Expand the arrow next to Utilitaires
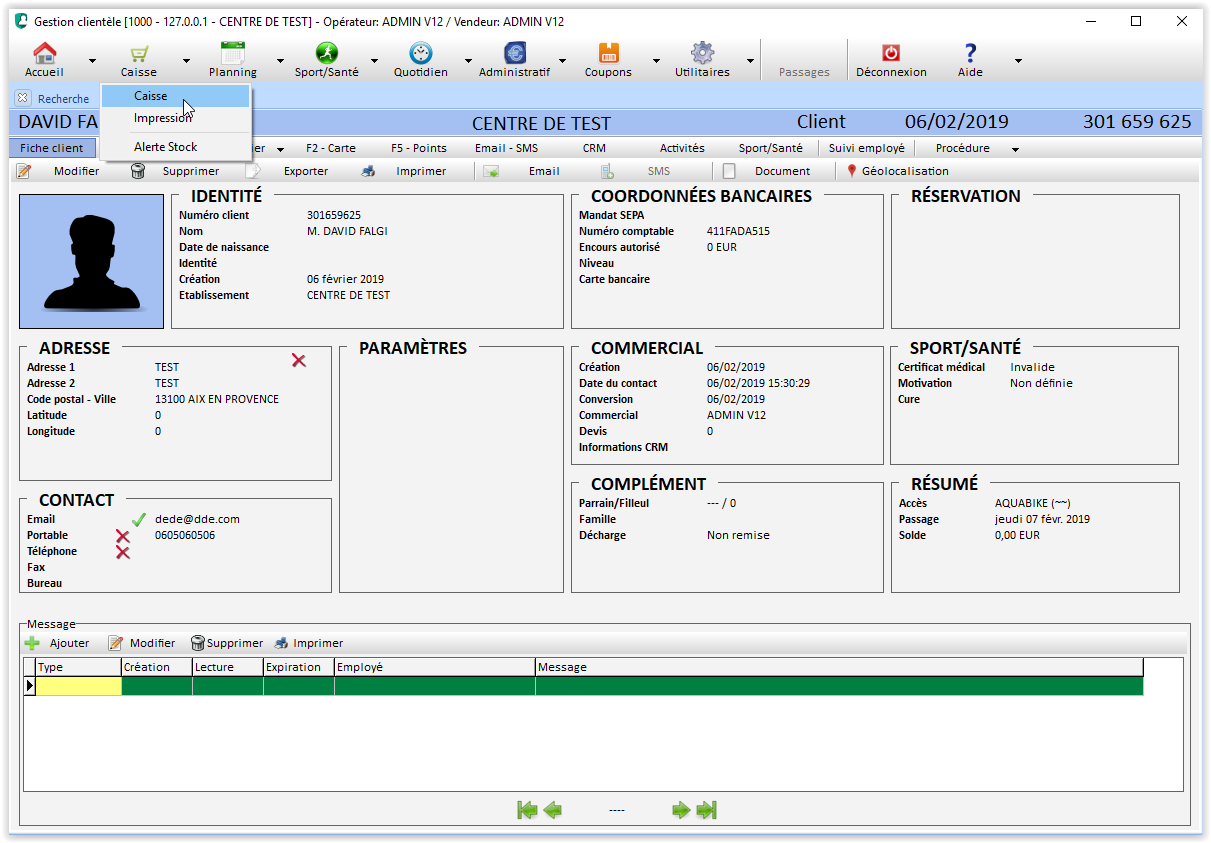The width and height of the screenshot is (1211, 843). [x=750, y=61]
